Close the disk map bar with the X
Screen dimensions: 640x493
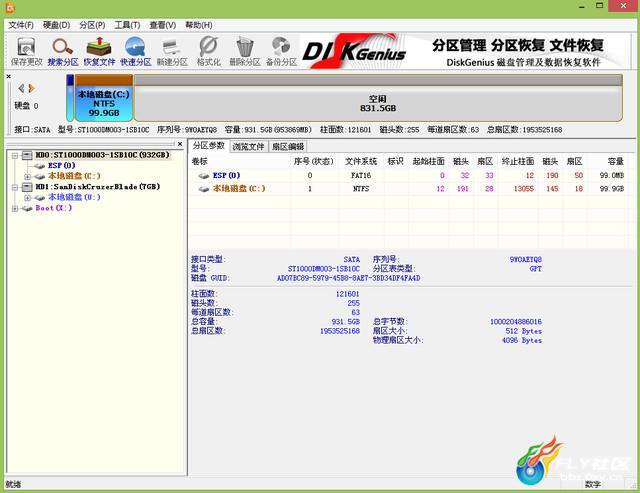click(9, 77)
